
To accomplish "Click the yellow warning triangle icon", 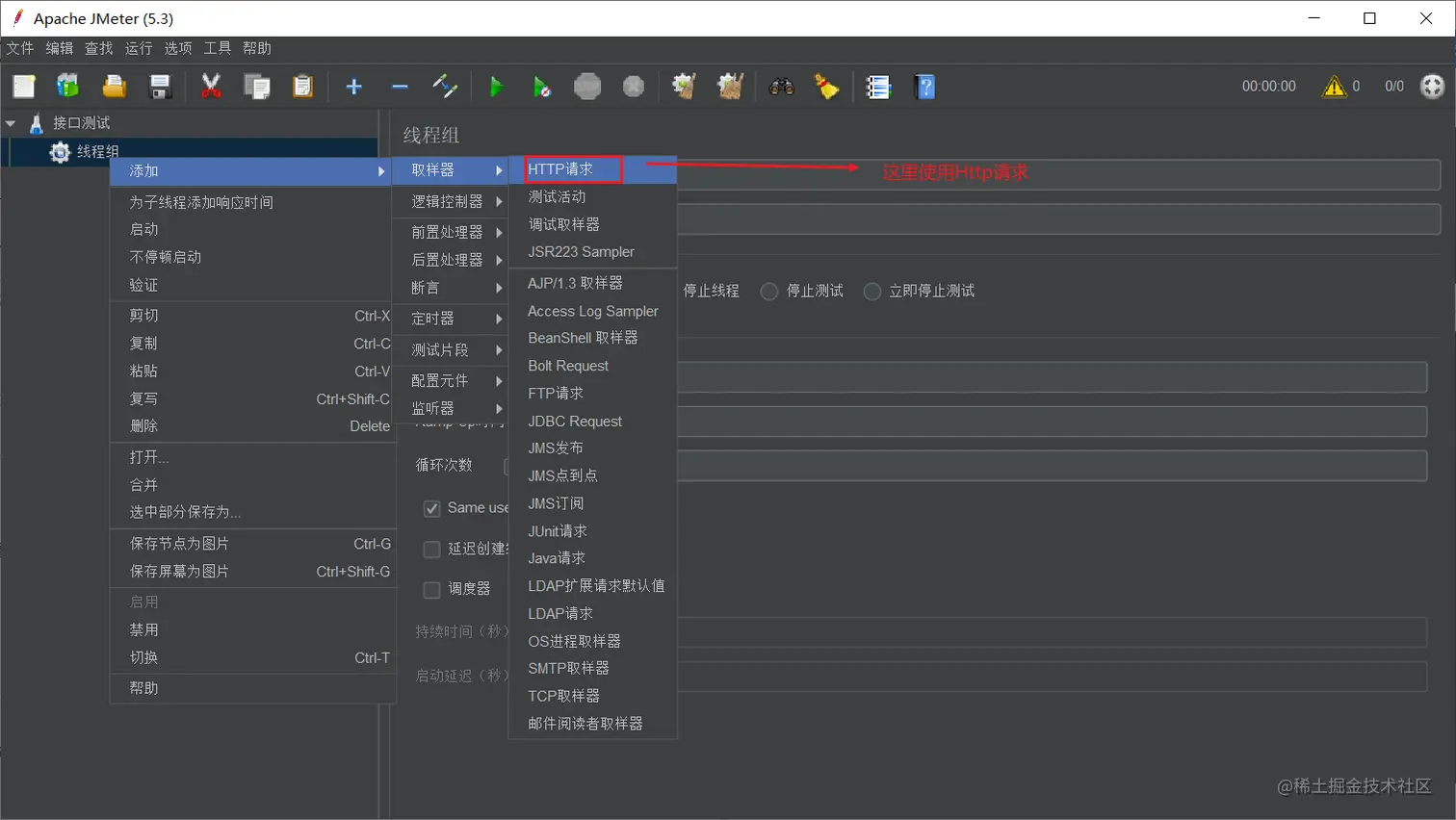I will coord(1334,87).
